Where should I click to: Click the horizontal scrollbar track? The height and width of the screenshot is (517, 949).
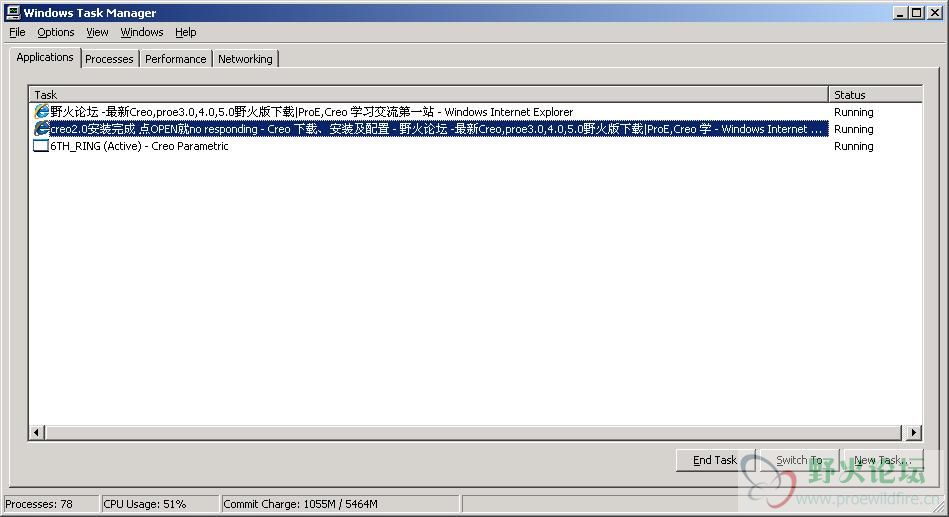click(x=473, y=432)
